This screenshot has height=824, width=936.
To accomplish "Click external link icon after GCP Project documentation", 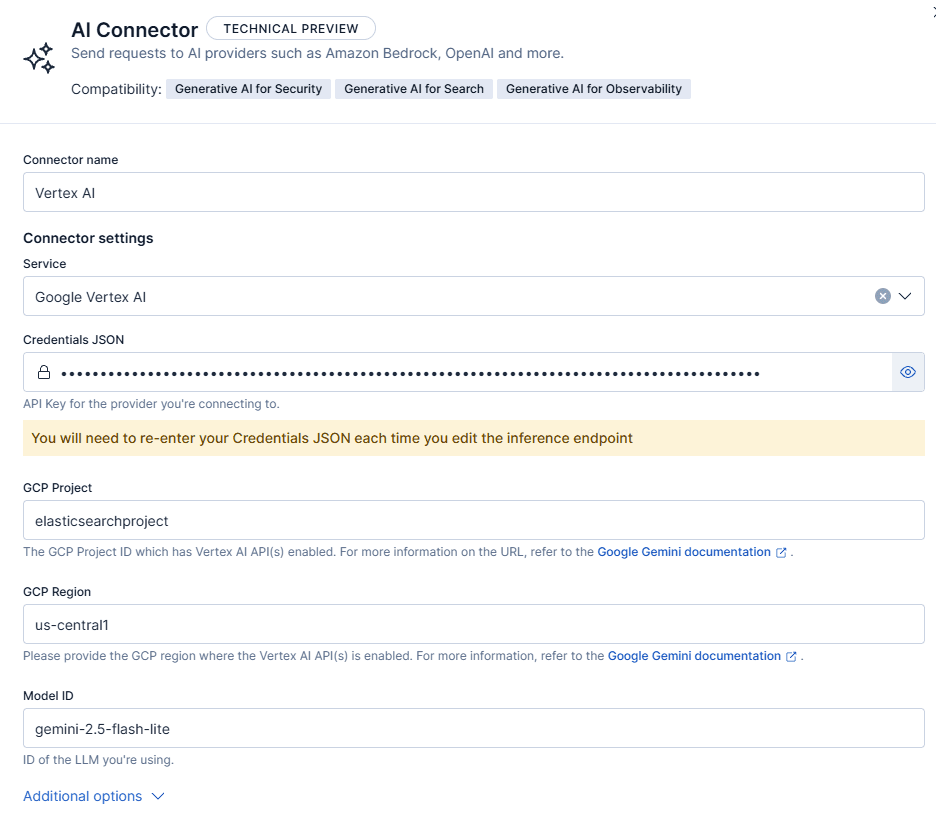I will click(781, 552).
